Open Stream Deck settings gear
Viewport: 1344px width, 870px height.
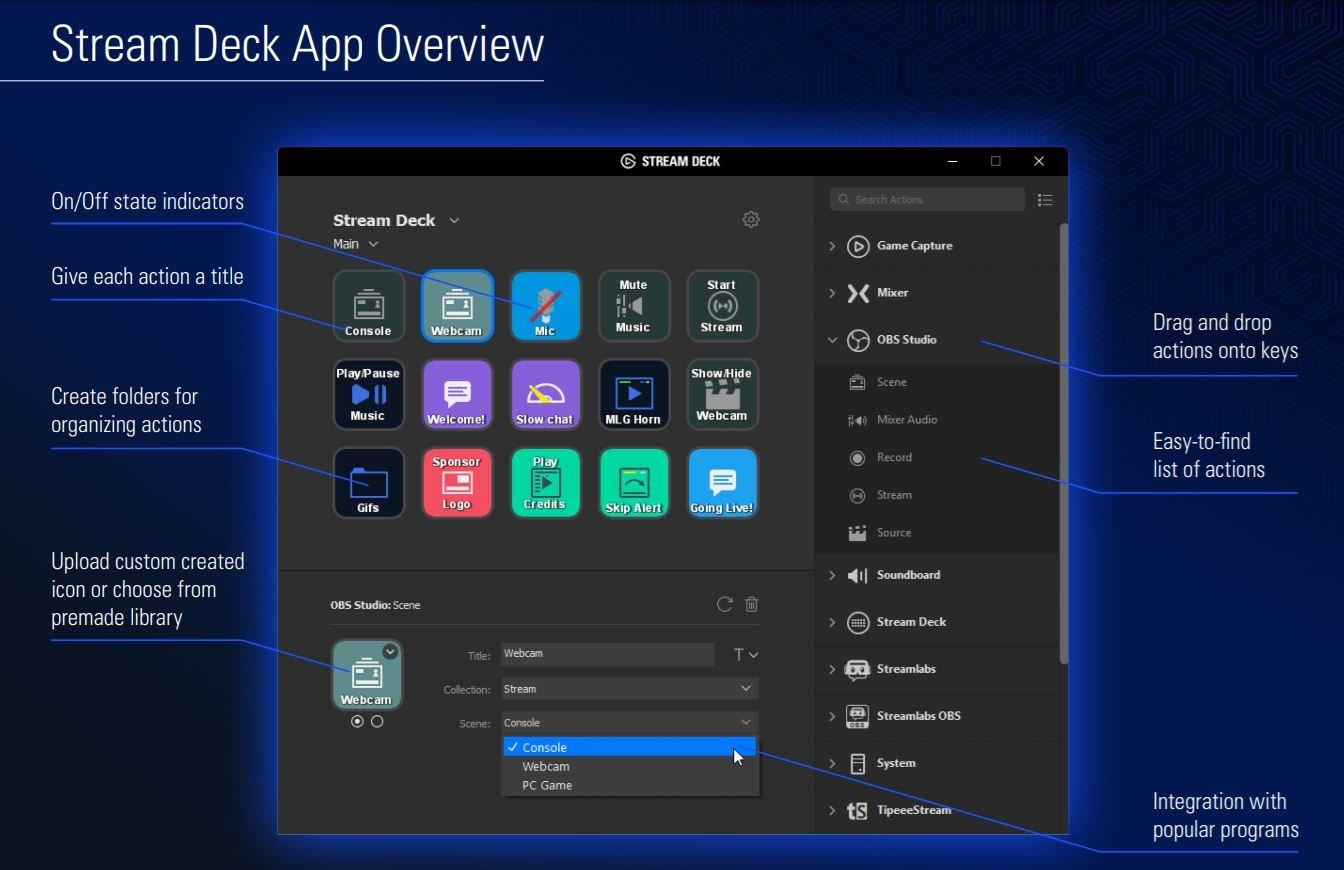751,219
